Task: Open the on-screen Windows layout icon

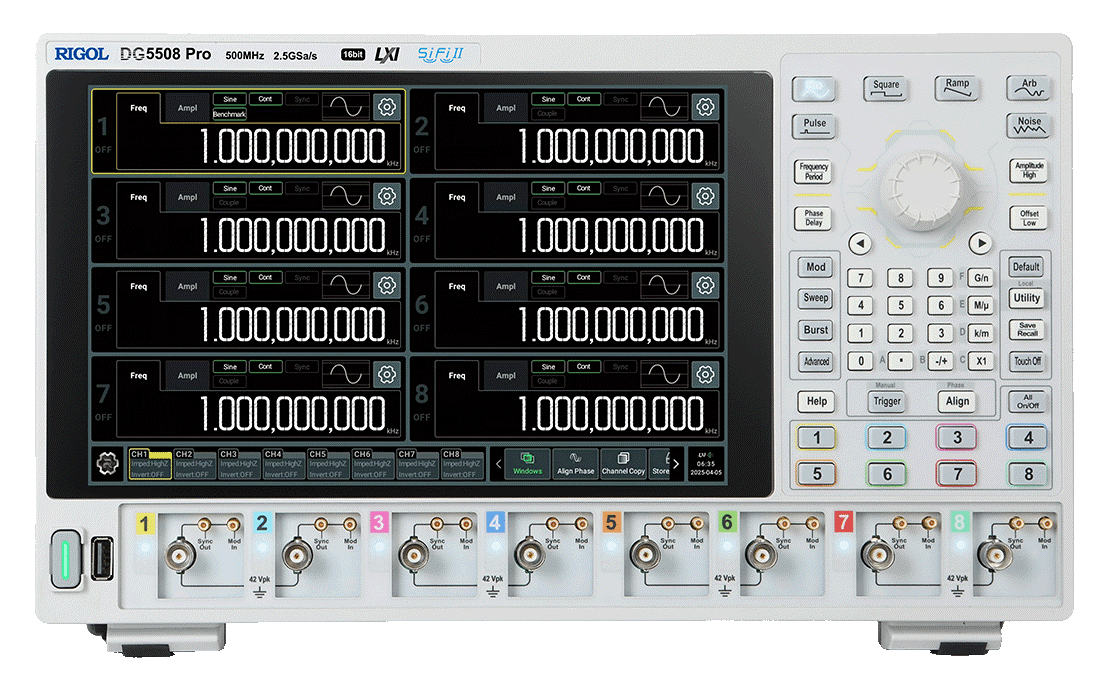Action: (x=527, y=464)
